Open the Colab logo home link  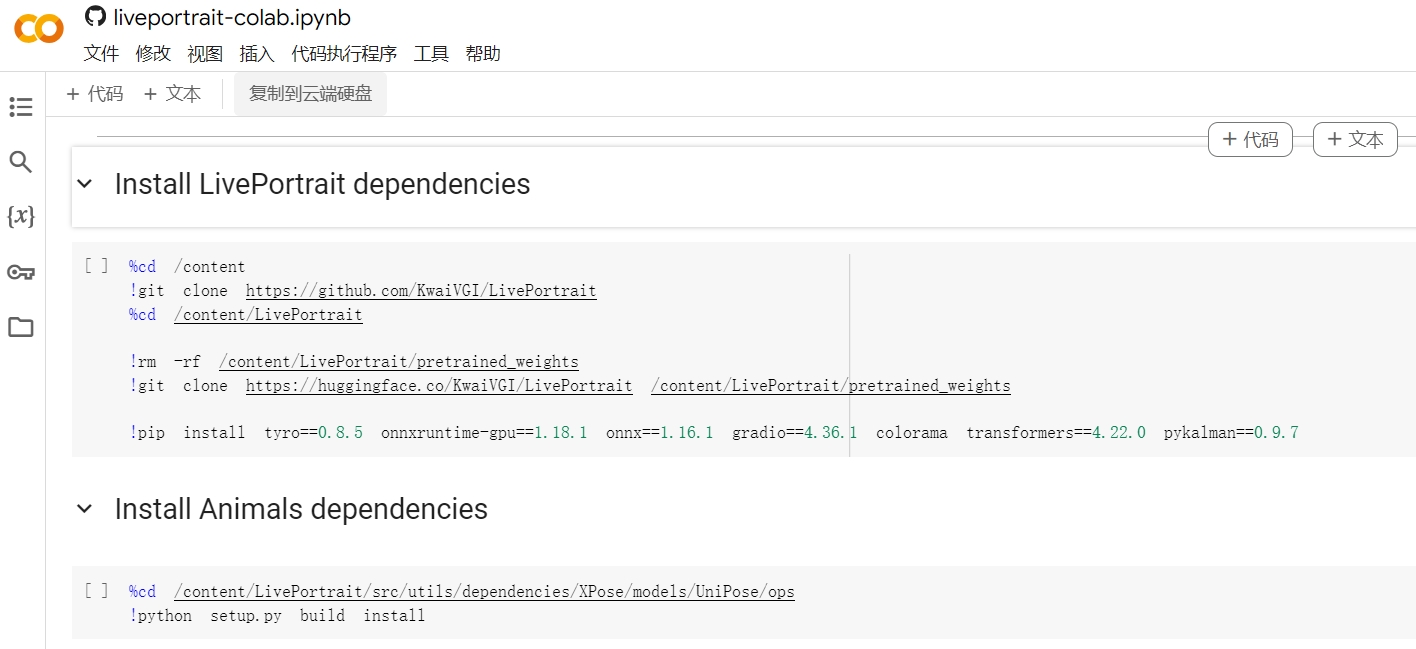(x=39, y=30)
